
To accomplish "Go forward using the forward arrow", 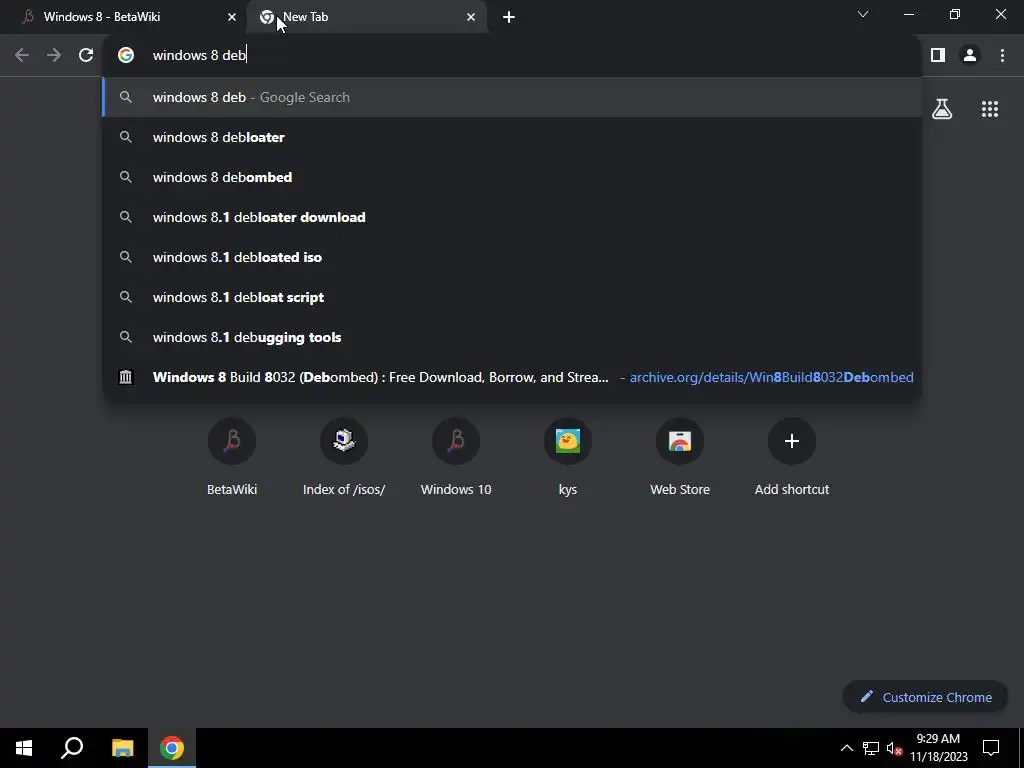I will tap(54, 55).
